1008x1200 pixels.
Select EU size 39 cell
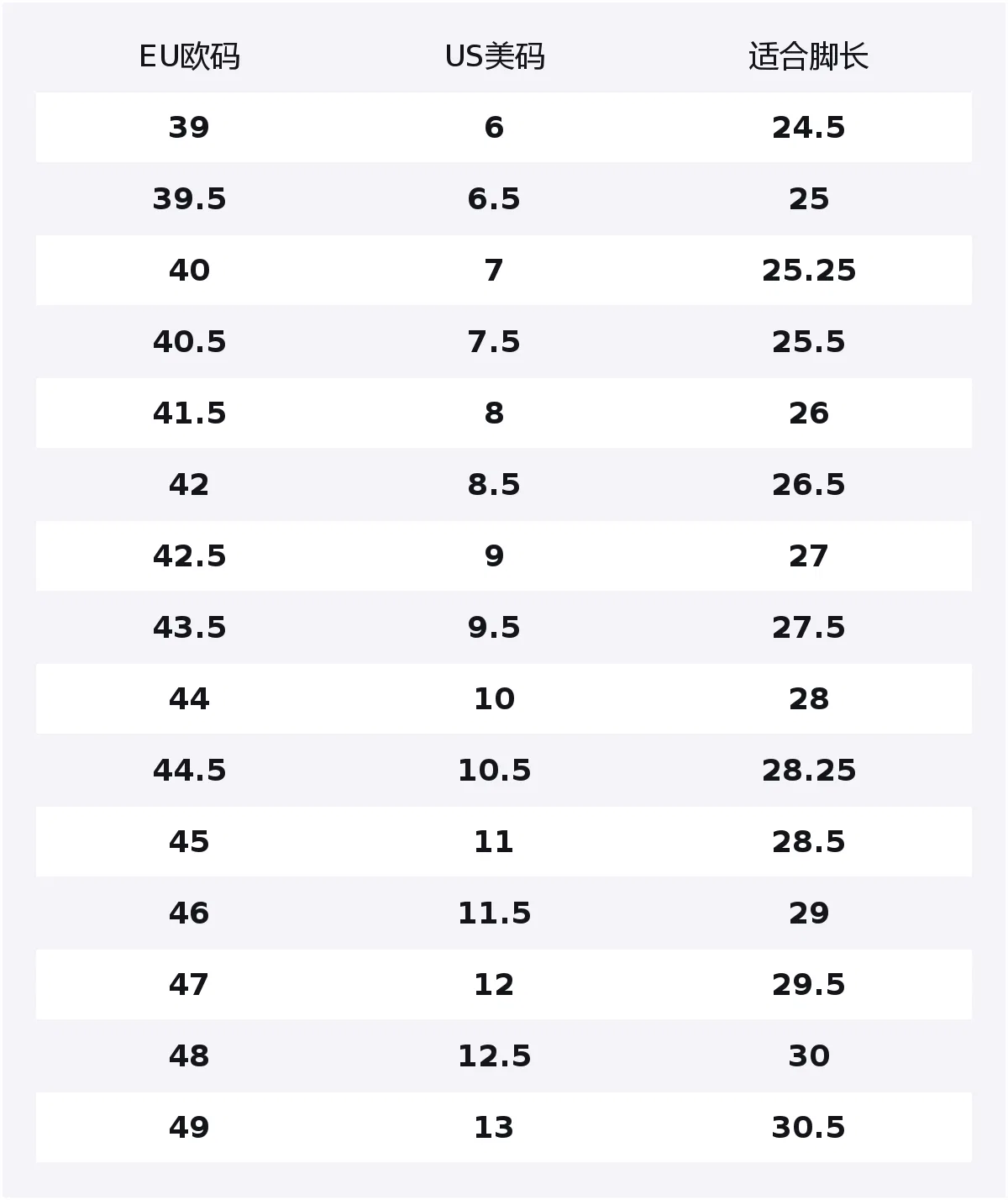[189, 128]
